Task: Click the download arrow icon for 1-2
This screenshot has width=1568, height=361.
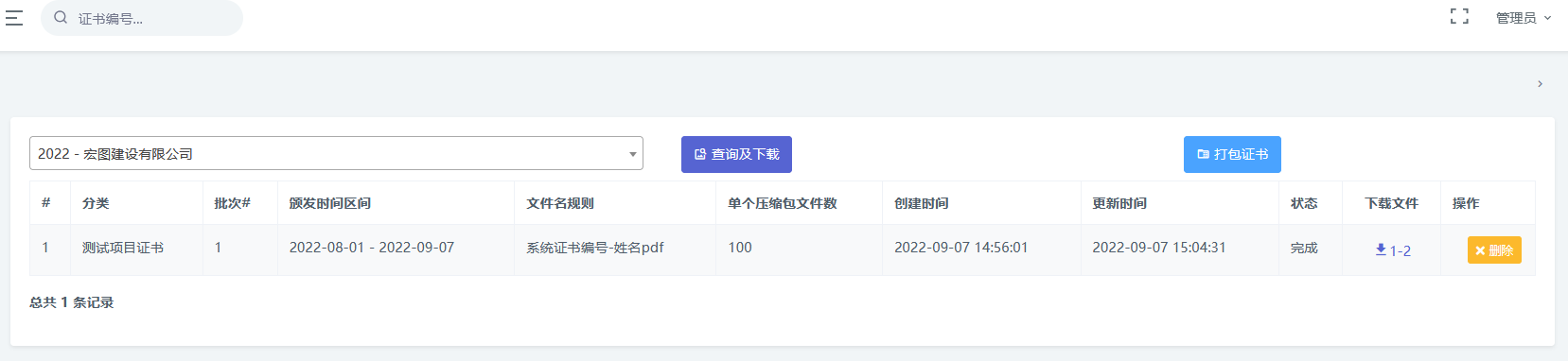Action: [x=1381, y=249]
